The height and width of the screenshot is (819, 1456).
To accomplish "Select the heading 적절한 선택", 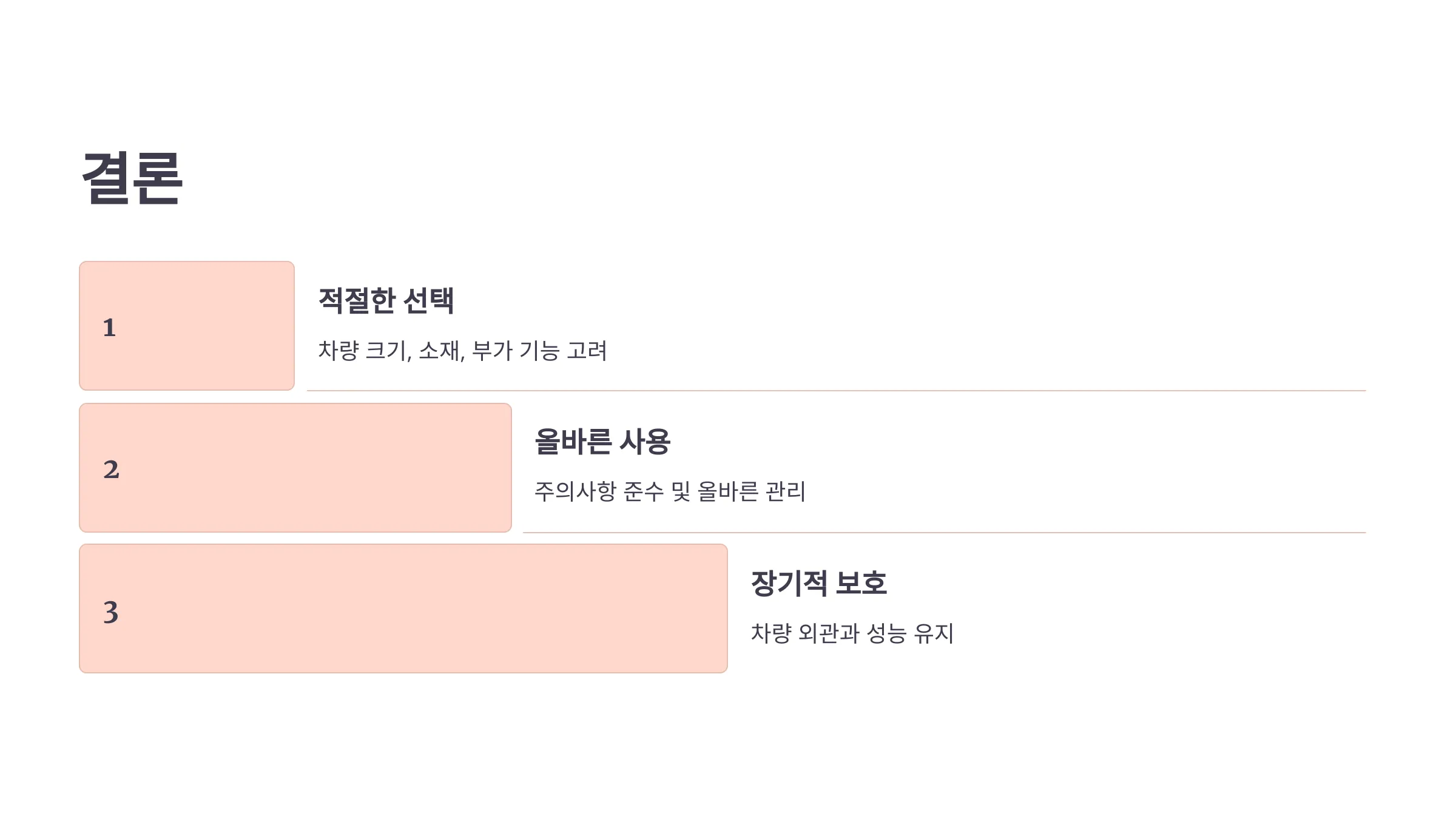I will (386, 300).
